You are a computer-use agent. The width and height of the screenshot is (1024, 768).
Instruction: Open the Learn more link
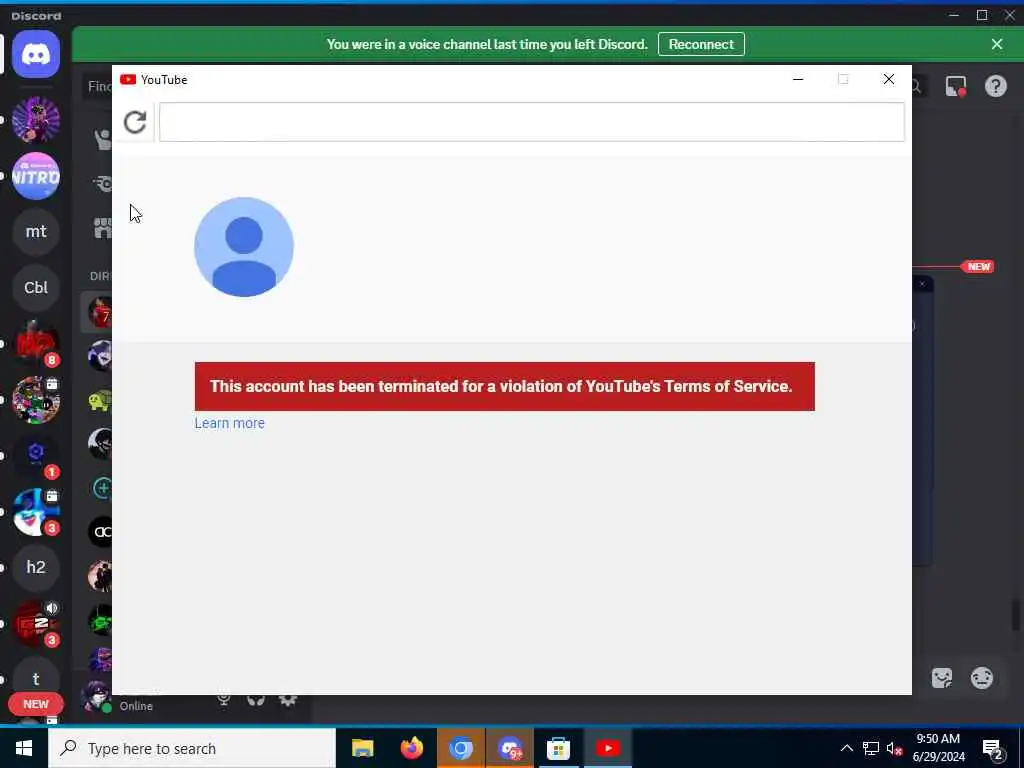229,423
